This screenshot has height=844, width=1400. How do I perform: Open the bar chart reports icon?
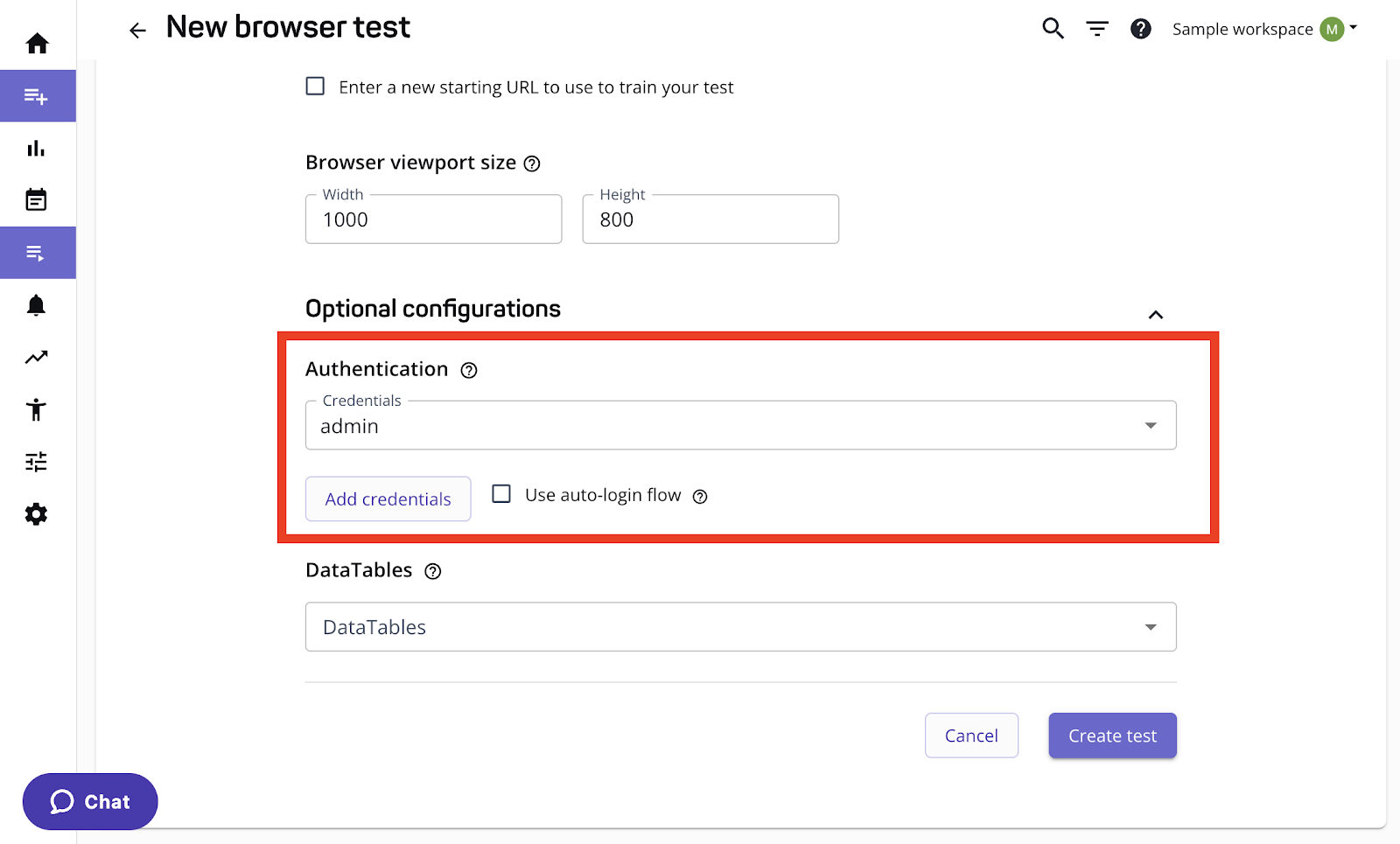tap(37, 149)
